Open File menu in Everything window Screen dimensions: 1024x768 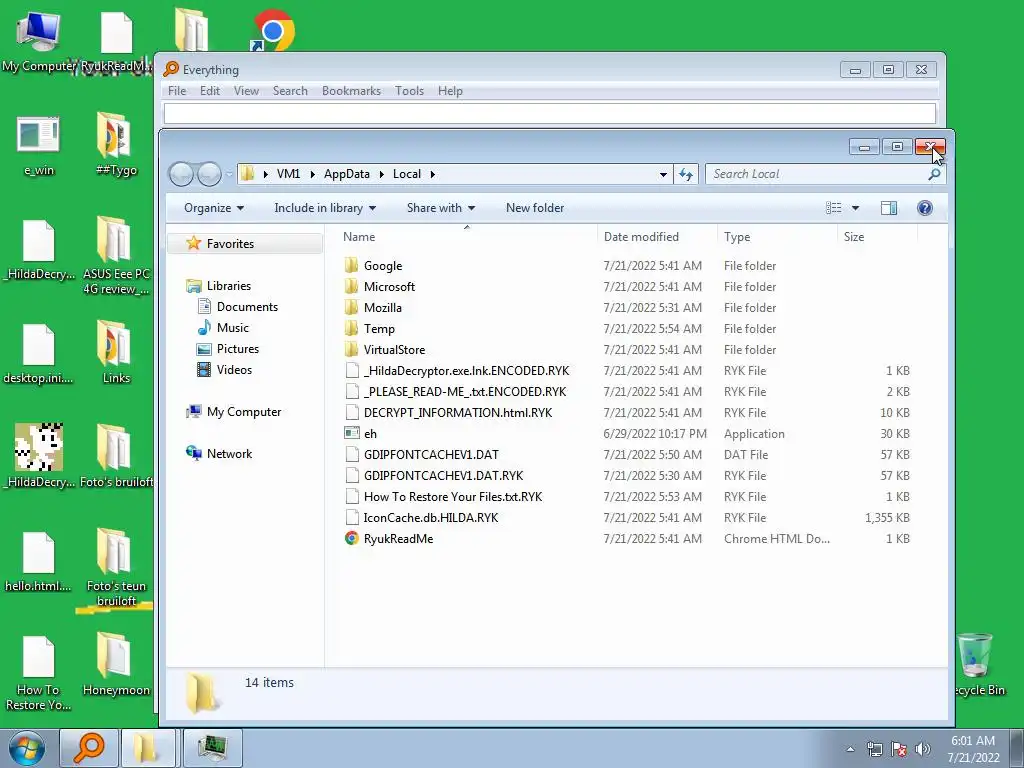point(177,91)
